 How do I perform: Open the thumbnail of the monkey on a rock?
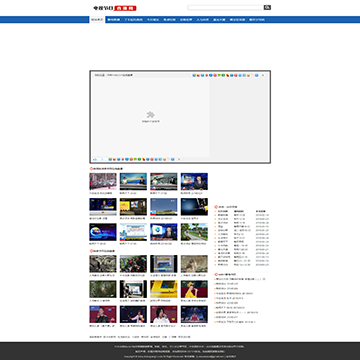point(194,264)
